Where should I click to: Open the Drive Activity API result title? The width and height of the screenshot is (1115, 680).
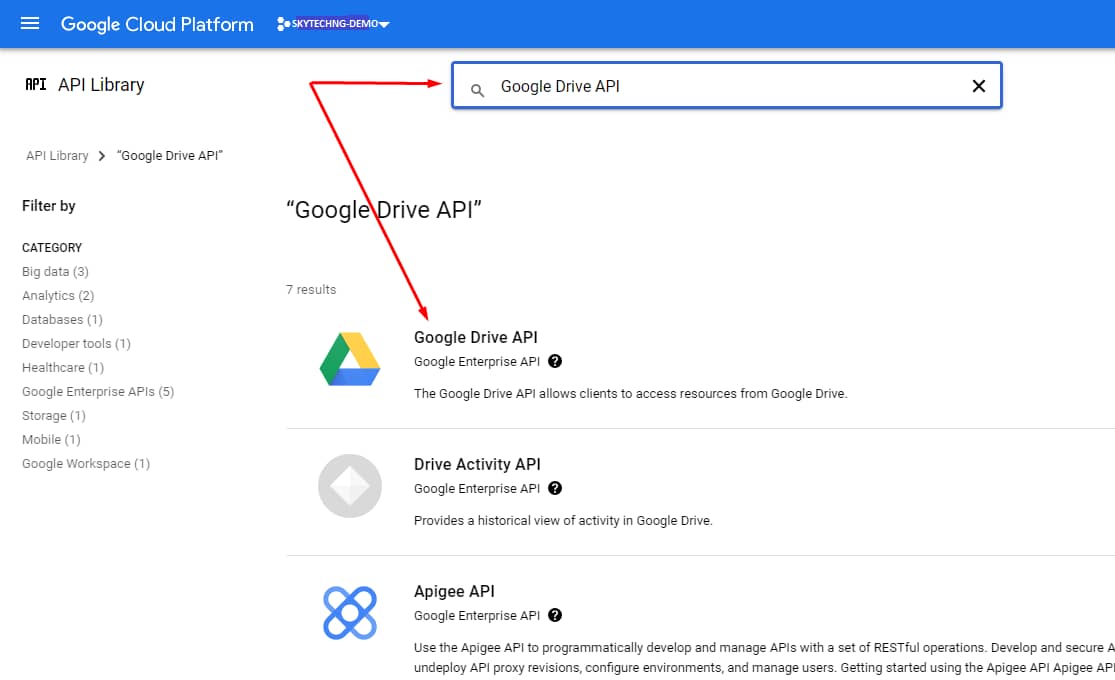(477, 464)
